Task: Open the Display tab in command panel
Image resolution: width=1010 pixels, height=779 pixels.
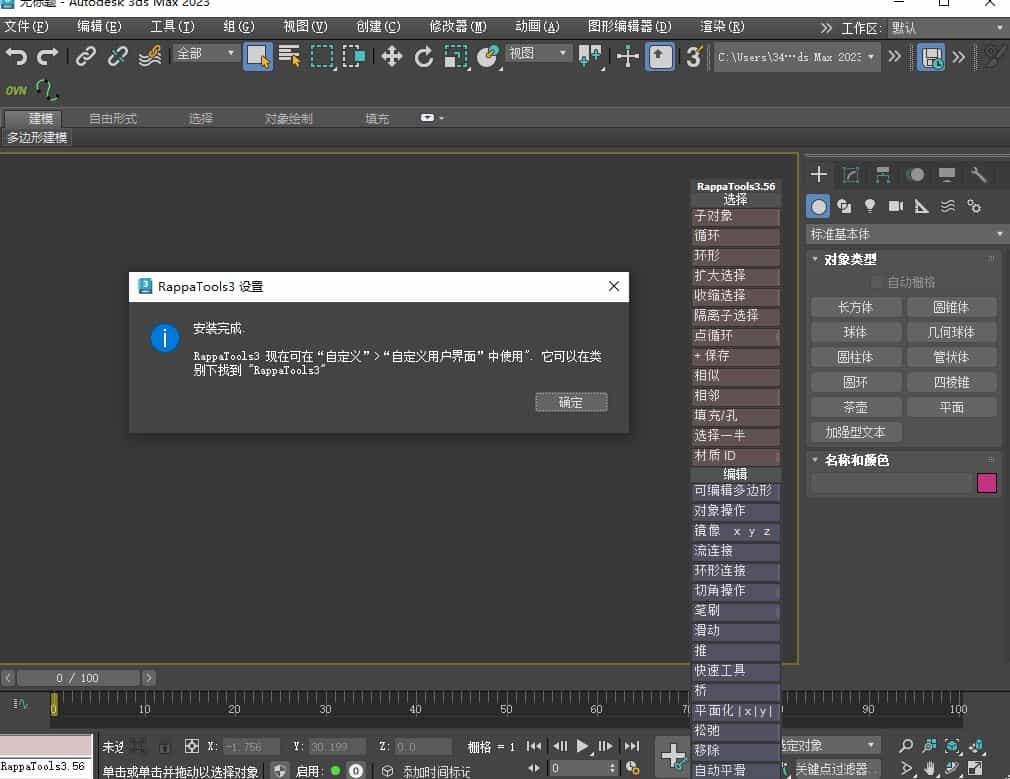Action: (947, 174)
